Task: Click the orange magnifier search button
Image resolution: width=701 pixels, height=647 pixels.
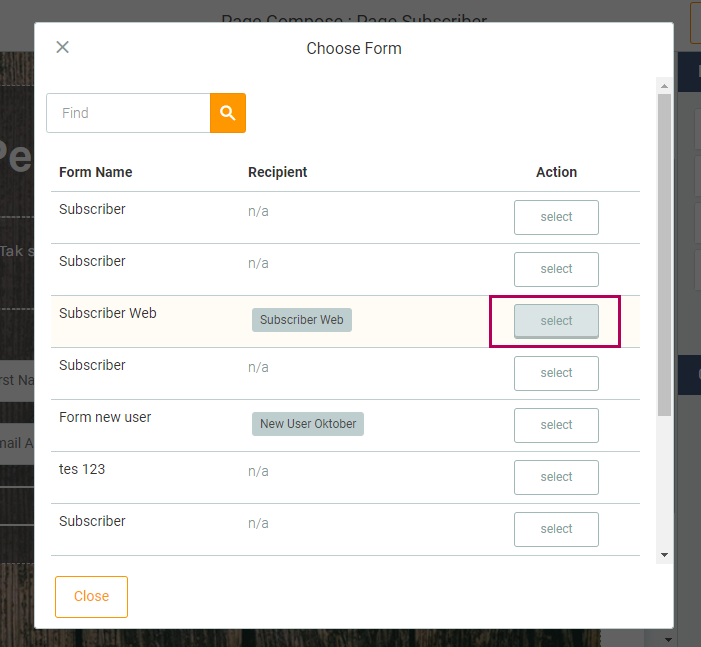Action: [228, 113]
